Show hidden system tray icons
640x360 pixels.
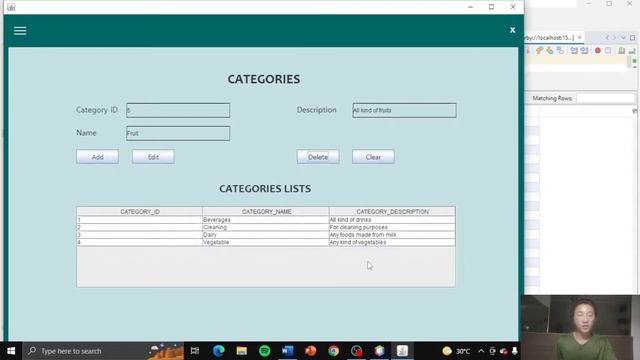[x=481, y=351]
